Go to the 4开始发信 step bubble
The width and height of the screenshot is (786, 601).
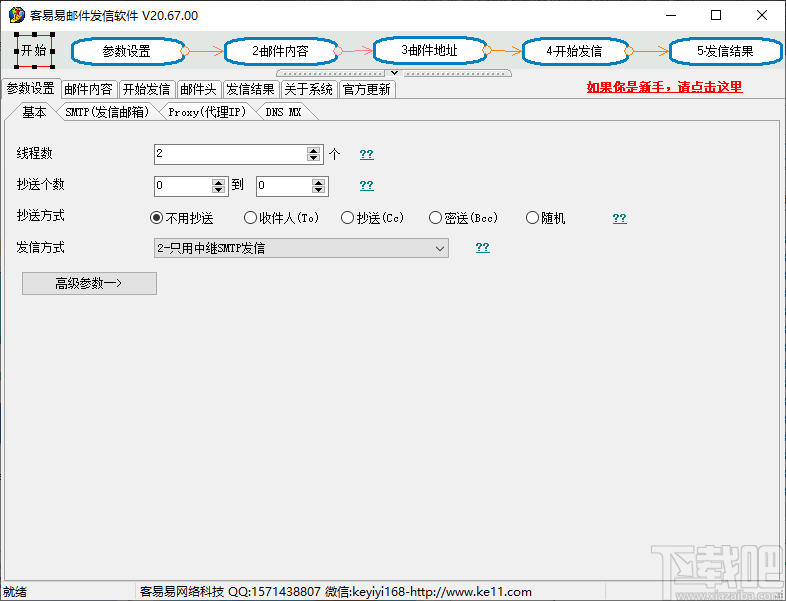pyautogui.click(x=574, y=51)
